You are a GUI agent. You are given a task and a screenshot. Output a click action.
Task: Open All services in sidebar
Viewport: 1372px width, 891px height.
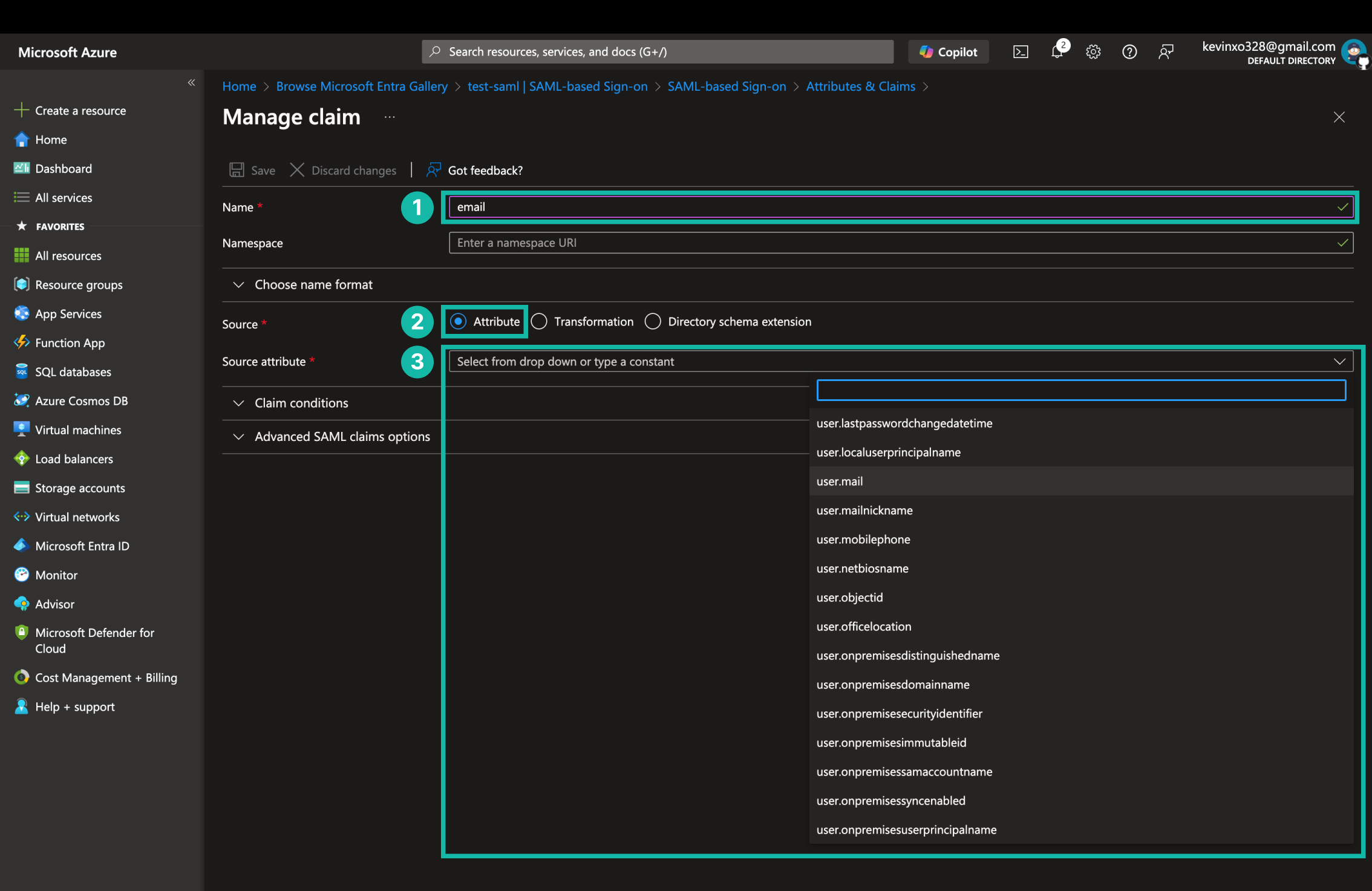64,197
